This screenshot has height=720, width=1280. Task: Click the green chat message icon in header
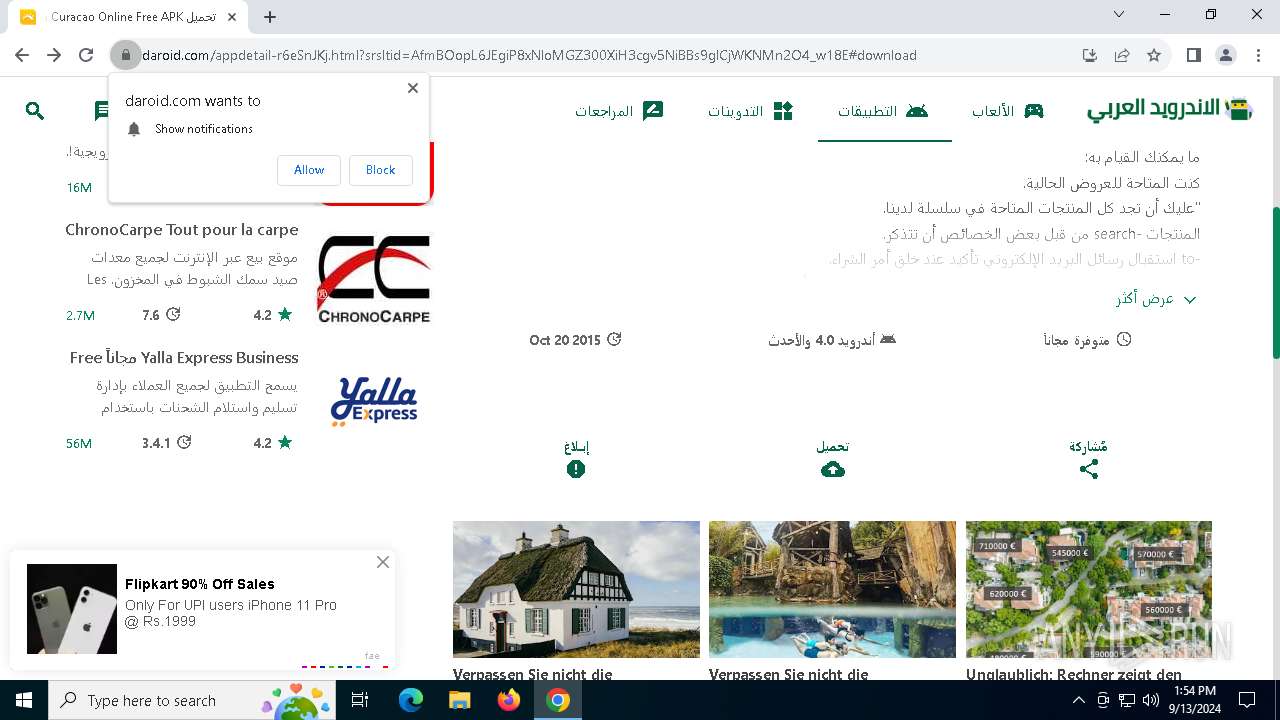click(101, 111)
